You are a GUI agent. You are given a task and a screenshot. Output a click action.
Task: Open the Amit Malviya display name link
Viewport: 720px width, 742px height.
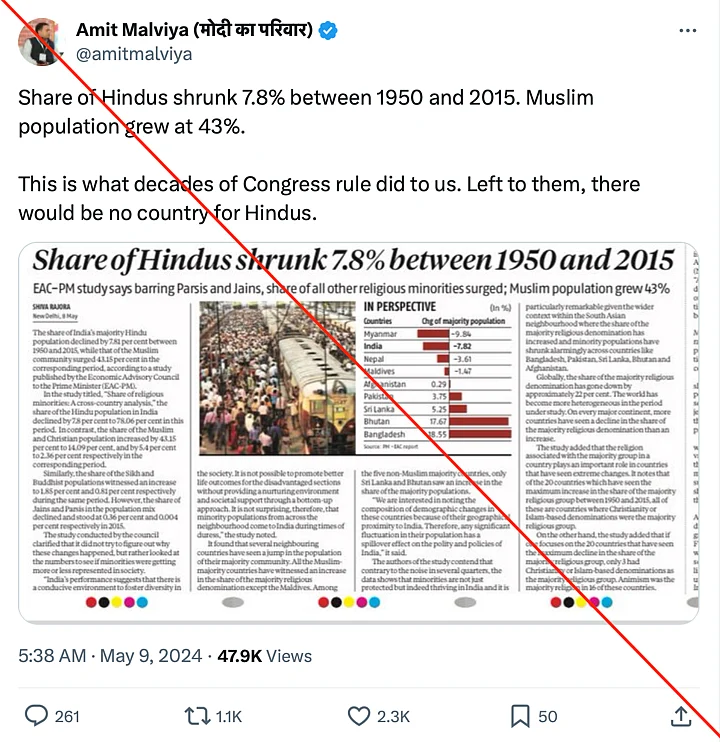194,30
